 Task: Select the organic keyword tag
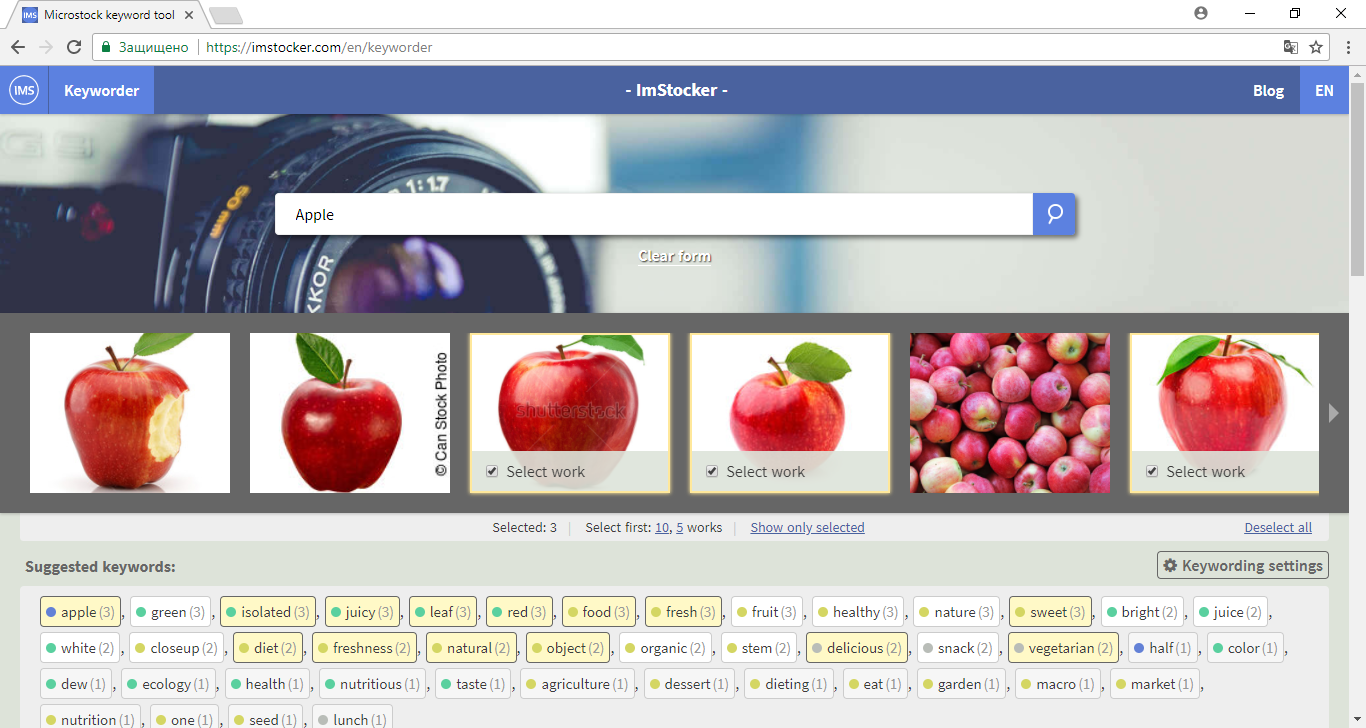665,648
